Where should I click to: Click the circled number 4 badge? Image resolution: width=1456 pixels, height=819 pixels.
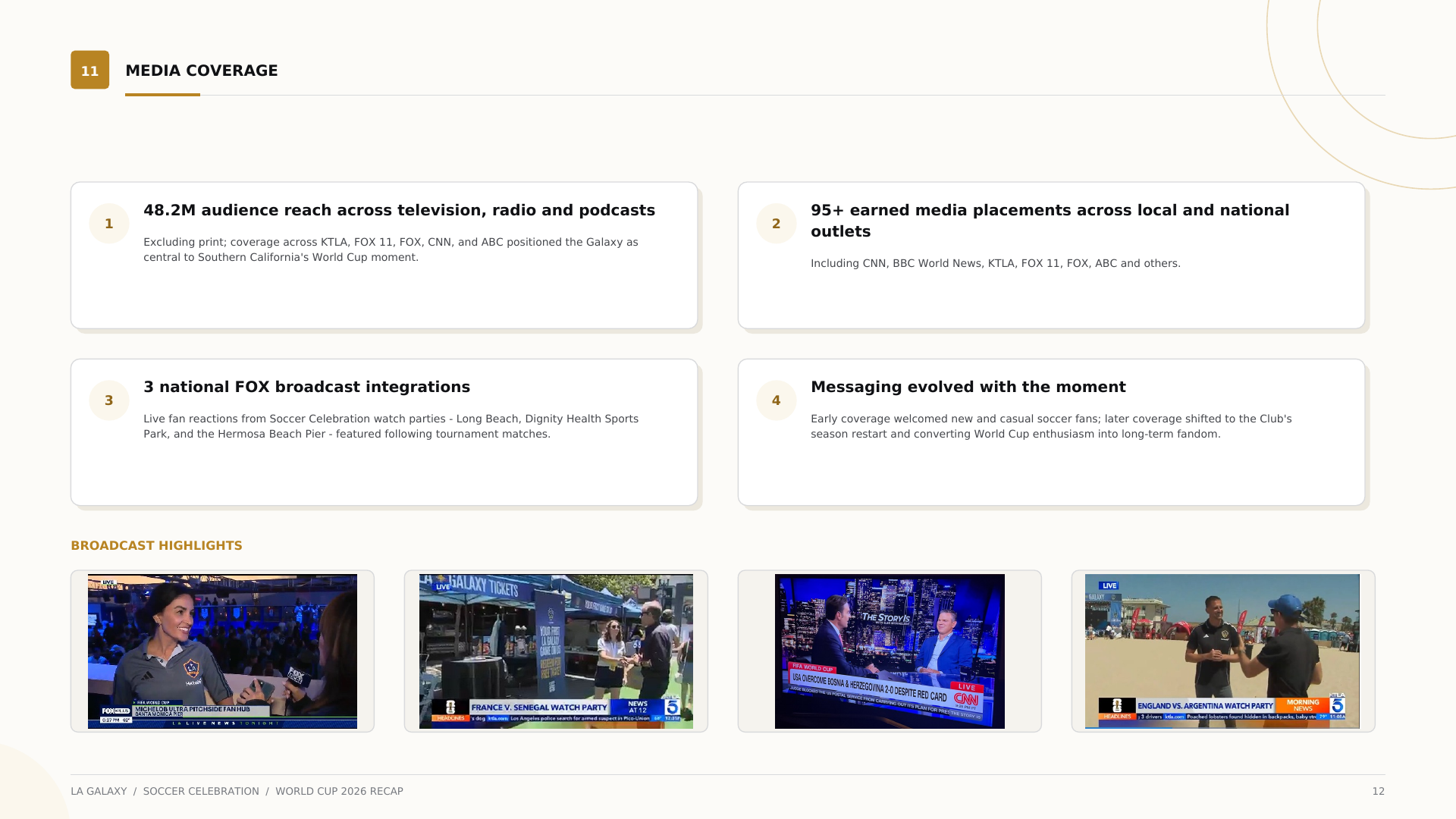(x=777, y=400)
